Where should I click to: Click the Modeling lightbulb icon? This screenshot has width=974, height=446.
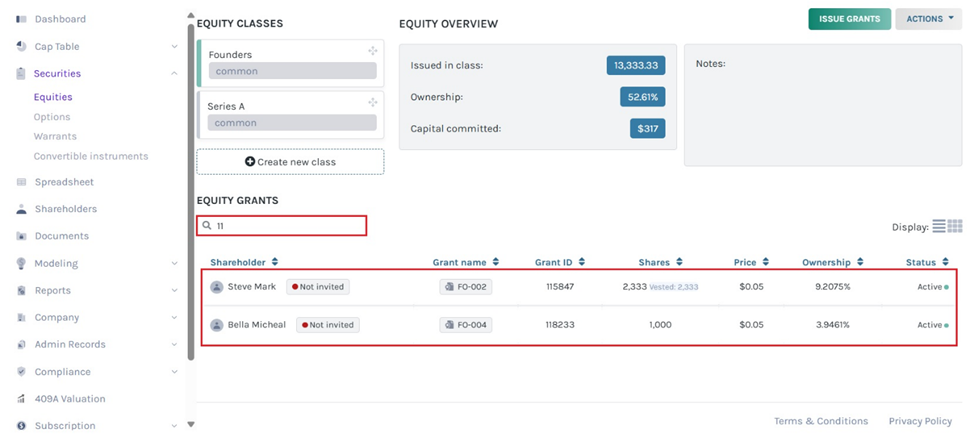tap(22, 263)
